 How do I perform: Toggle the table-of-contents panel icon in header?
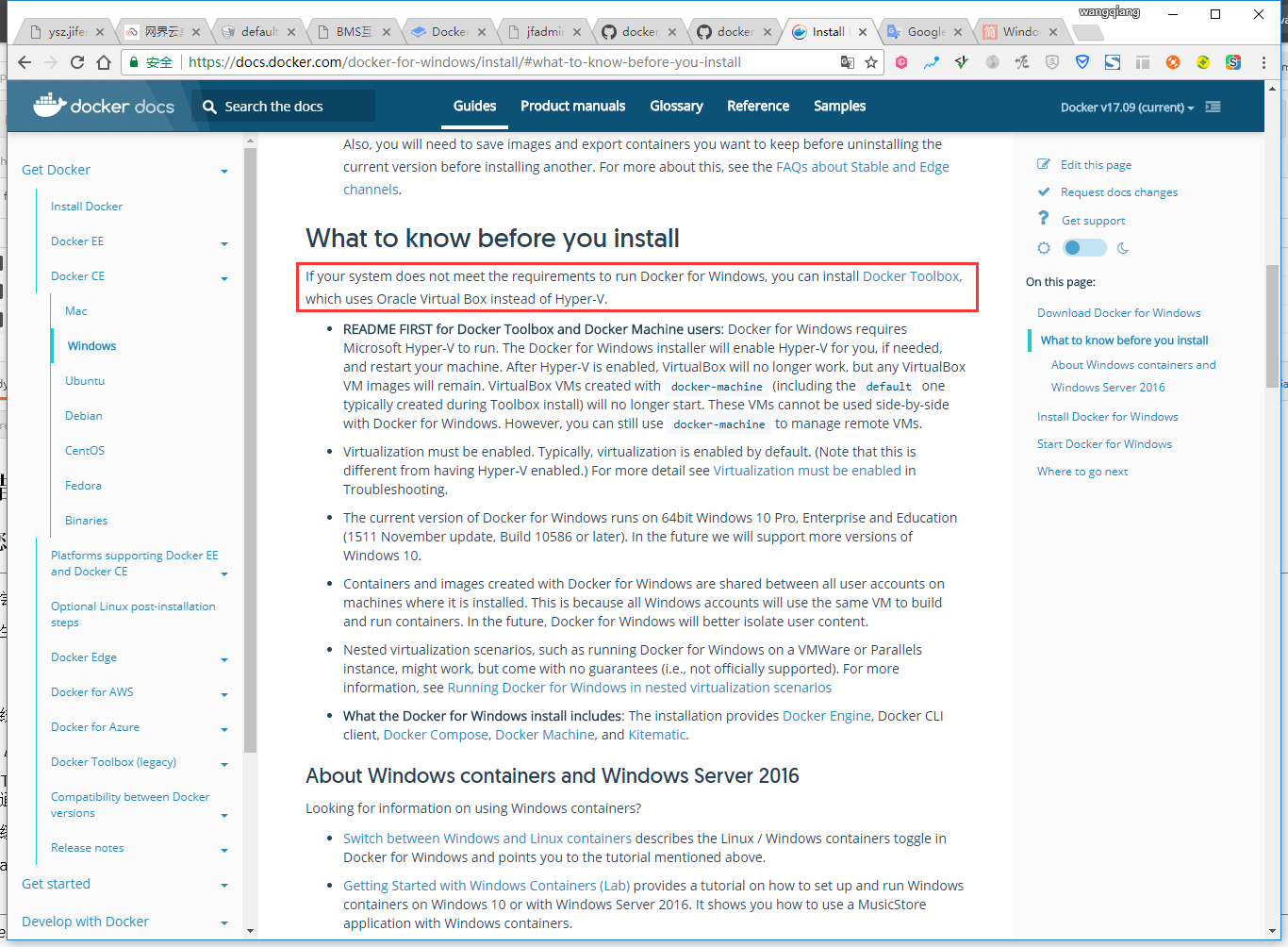[1214, 107]
